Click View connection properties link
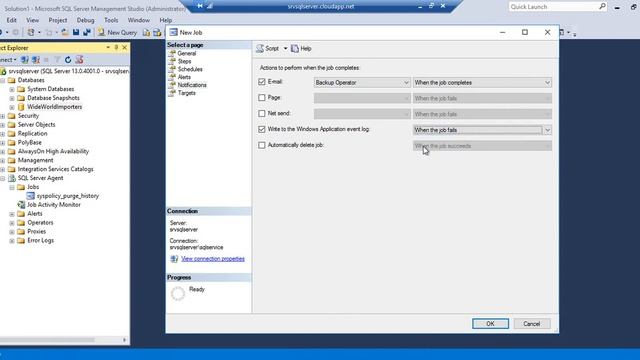 tap(213, 259)
